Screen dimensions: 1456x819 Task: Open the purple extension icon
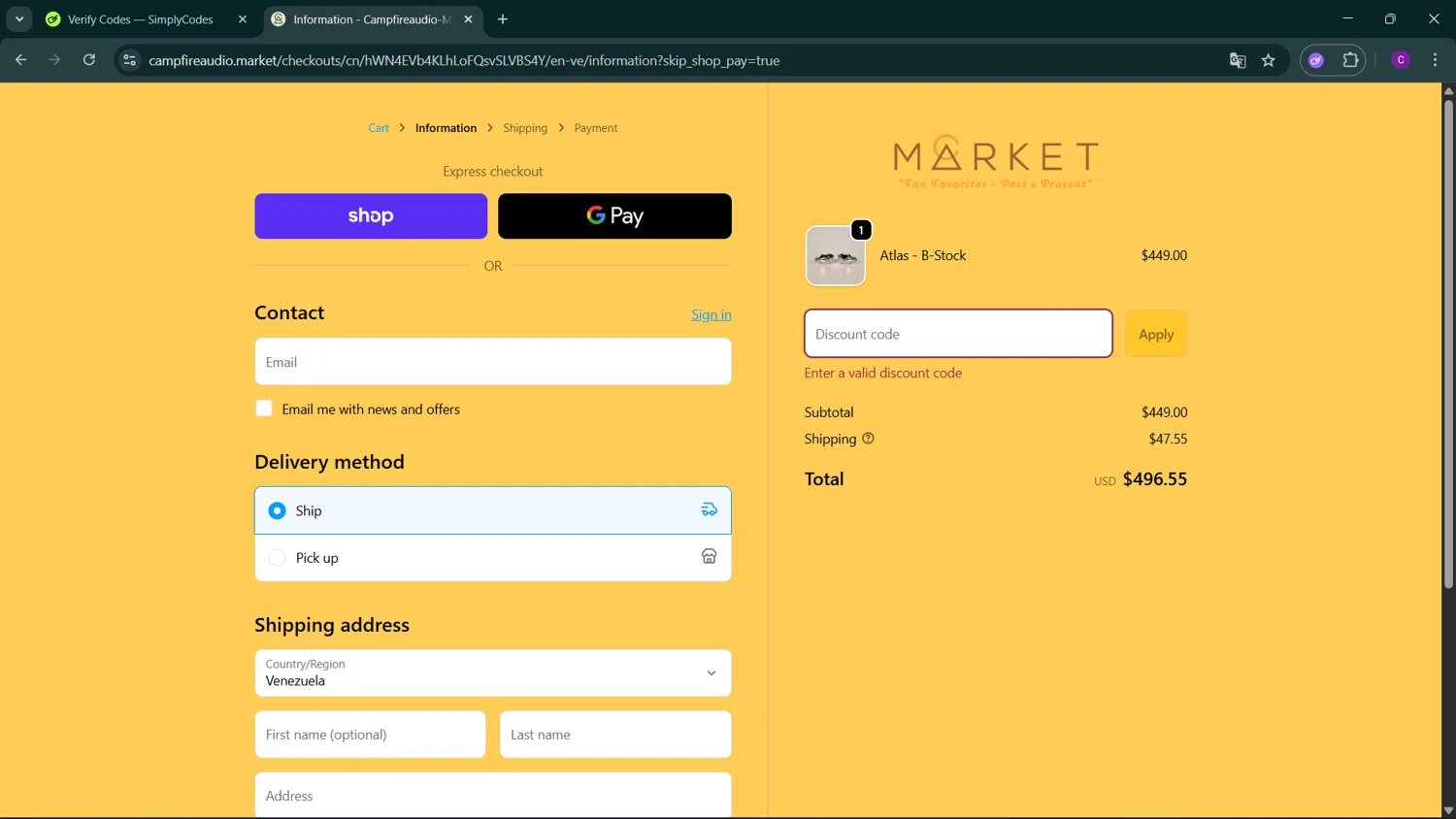[1316, 60]
